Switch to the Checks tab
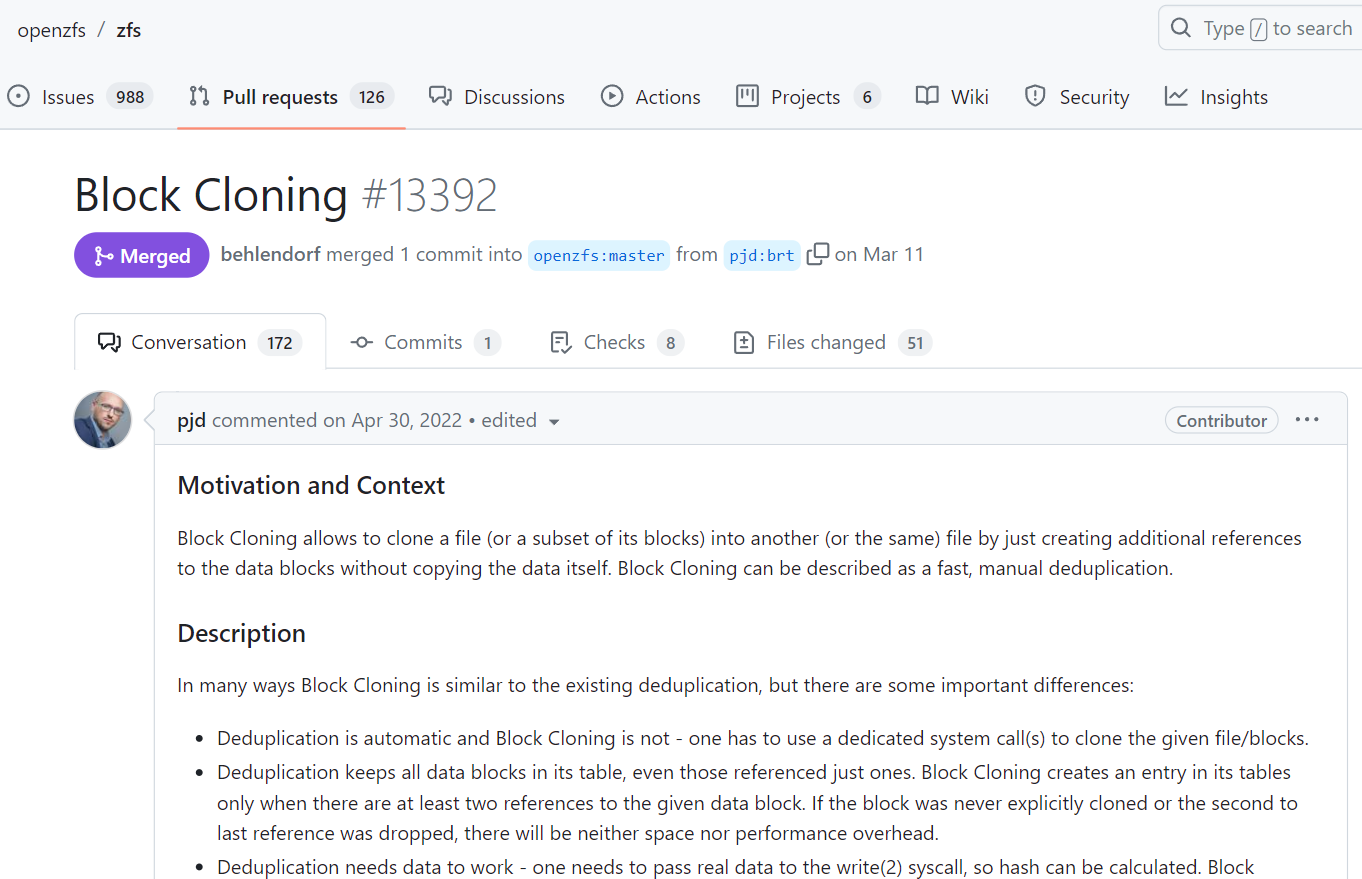The width and height of the screenshot is (1362, 879). (x=617, y=342)
